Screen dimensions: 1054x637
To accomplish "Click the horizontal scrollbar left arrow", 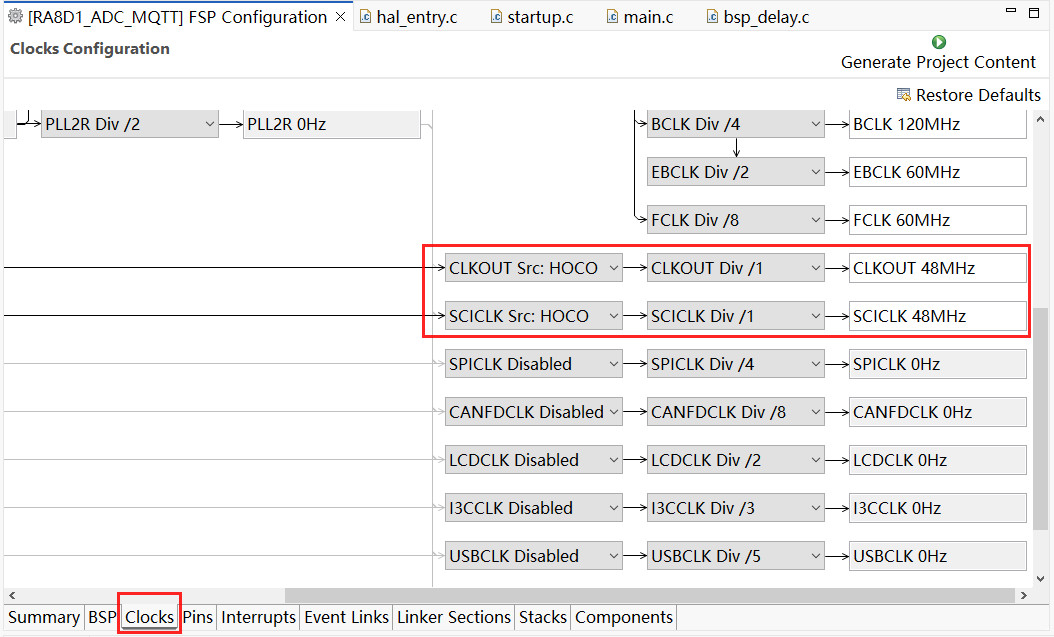I will (x=12, y=595).
